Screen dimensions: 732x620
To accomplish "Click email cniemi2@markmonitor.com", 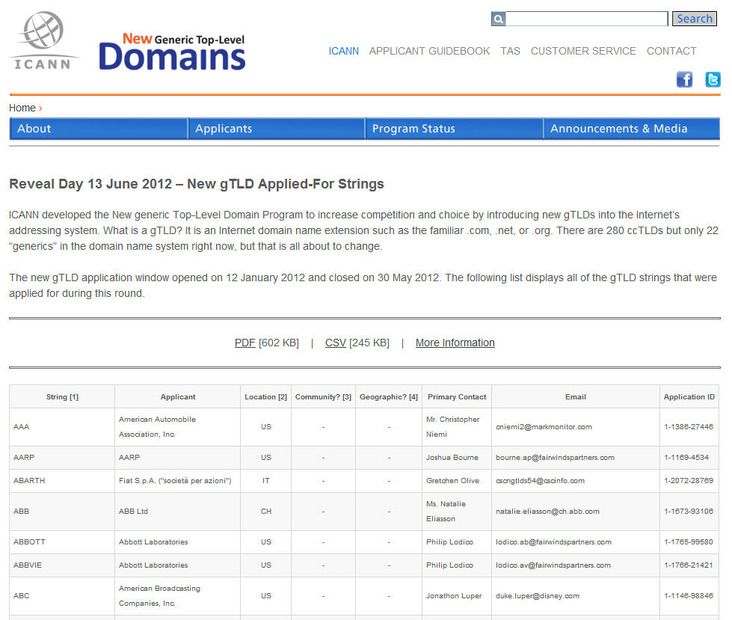I will (x=543, y=427).
